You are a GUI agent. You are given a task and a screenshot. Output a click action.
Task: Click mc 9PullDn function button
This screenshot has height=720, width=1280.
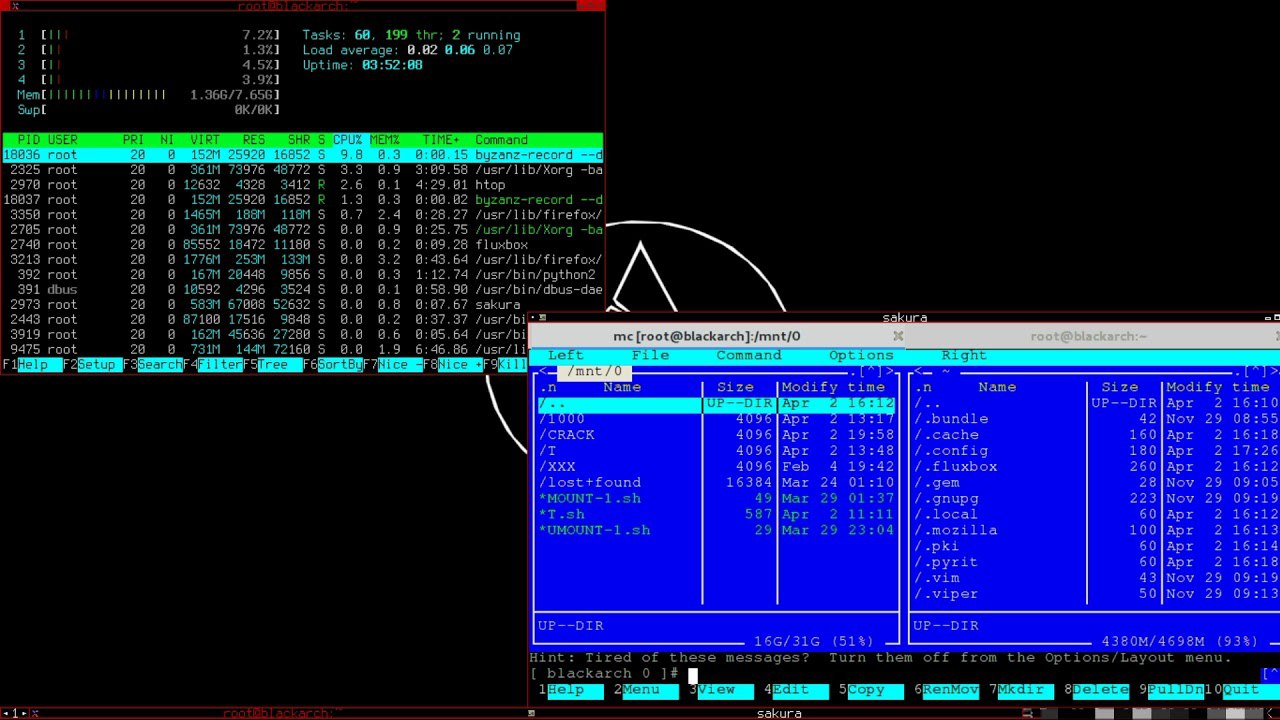[1171, 690]
